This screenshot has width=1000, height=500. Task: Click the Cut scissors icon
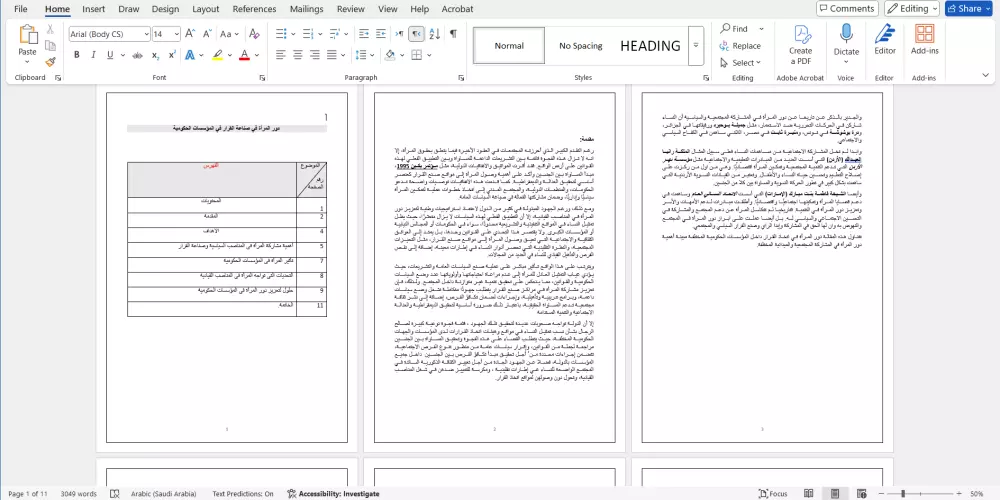click(x=50, y=29)
